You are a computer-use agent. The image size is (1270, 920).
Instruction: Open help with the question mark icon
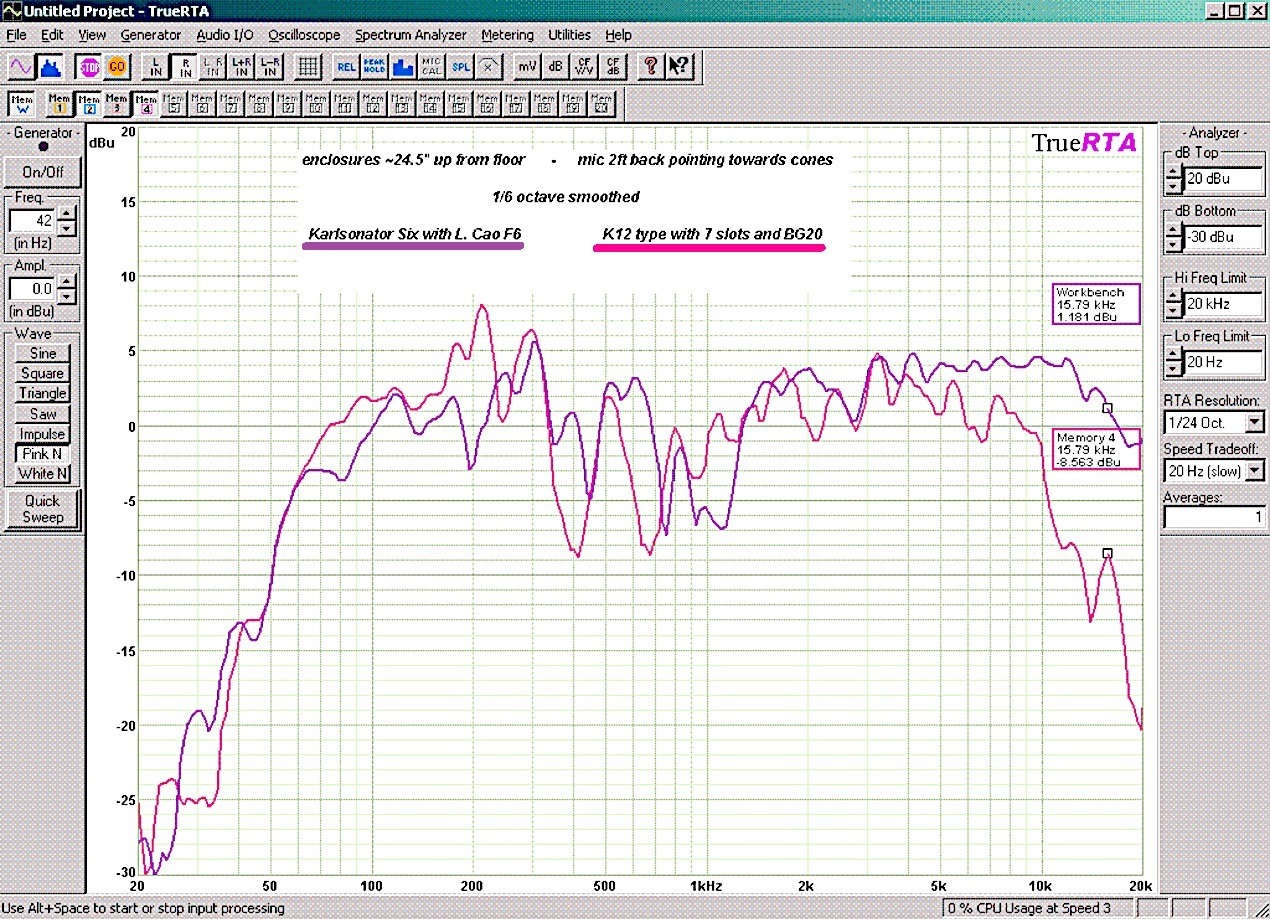pyautogui.click(x=651, y=67)
